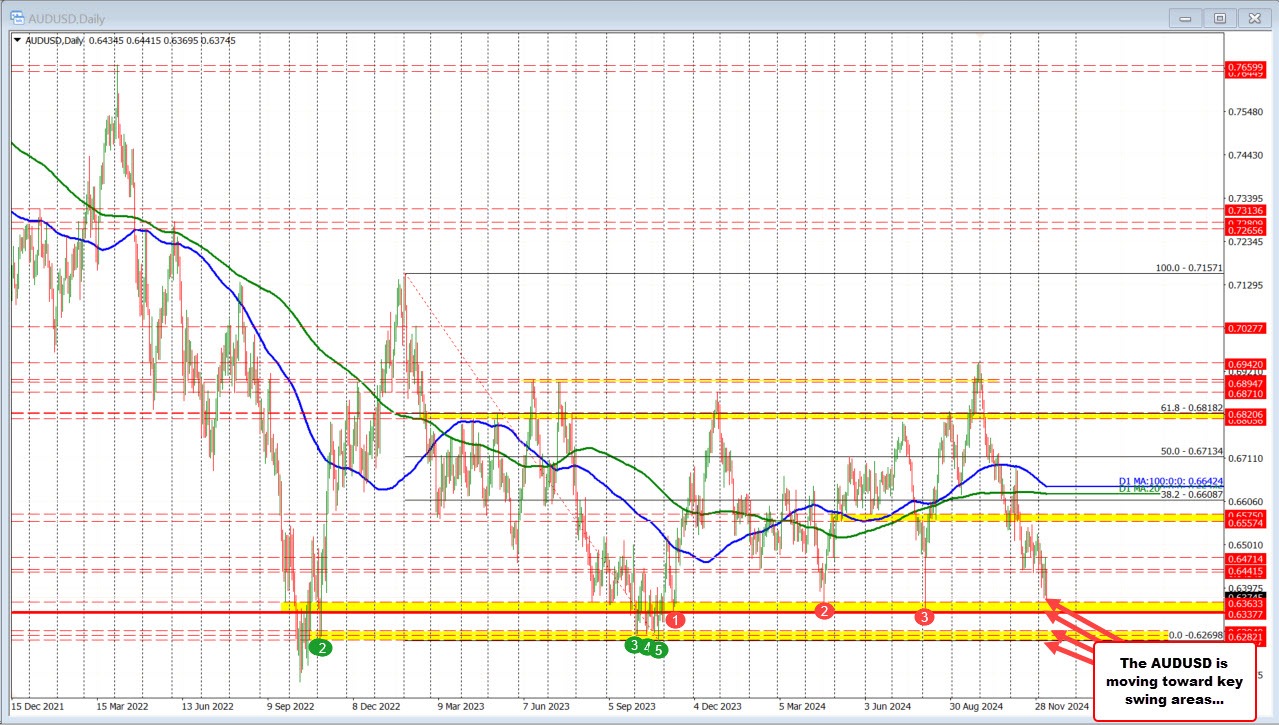The height and width of the screenshot is (725, 1279).
Task: Click the 0.65750 price level tag
Action: click(x=1244, y=513)
